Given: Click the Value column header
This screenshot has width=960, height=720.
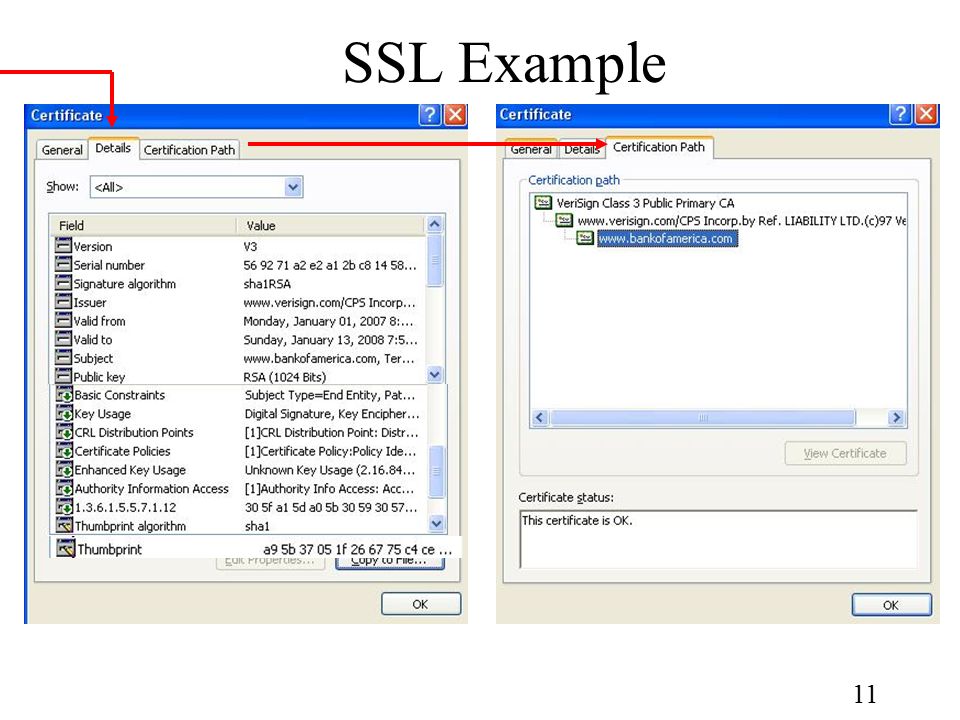Looking at the screenshot, I should pos(331,225).
